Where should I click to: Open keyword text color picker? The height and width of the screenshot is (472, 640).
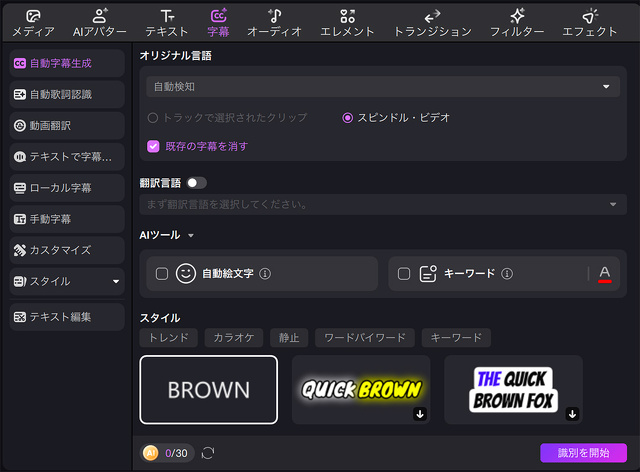(x=604, y=274)
